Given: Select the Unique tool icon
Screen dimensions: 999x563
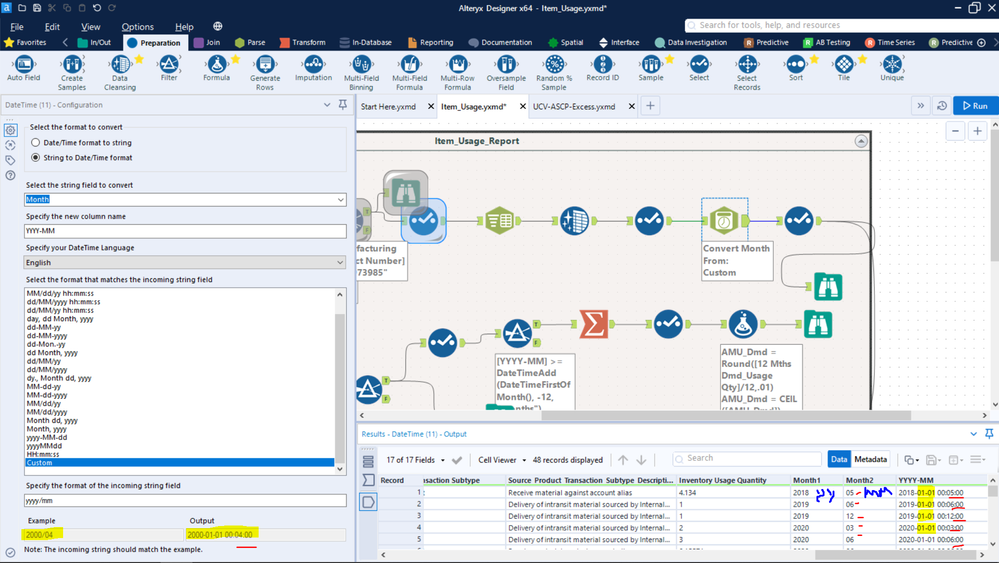Looking at the screenshot, I should click(892, 66).
